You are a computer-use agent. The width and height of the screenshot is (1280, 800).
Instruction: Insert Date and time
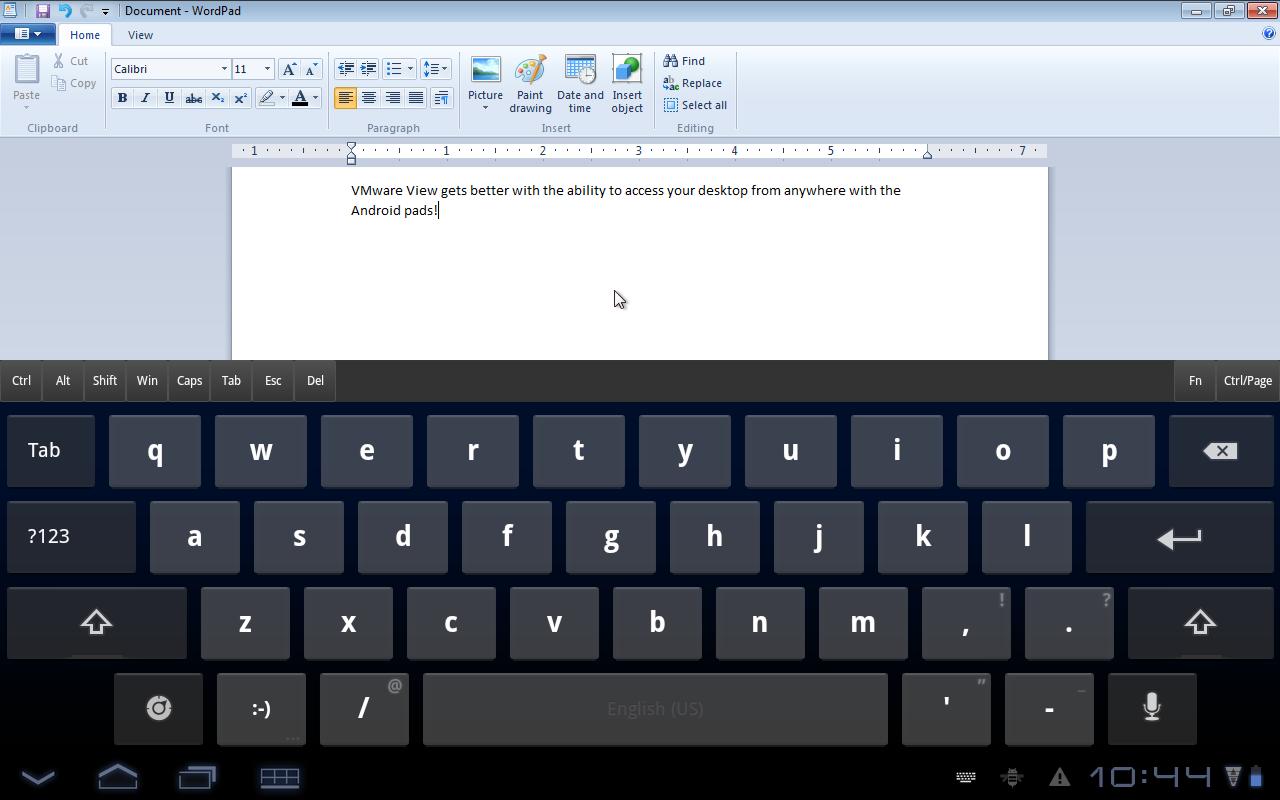[580, 84]
